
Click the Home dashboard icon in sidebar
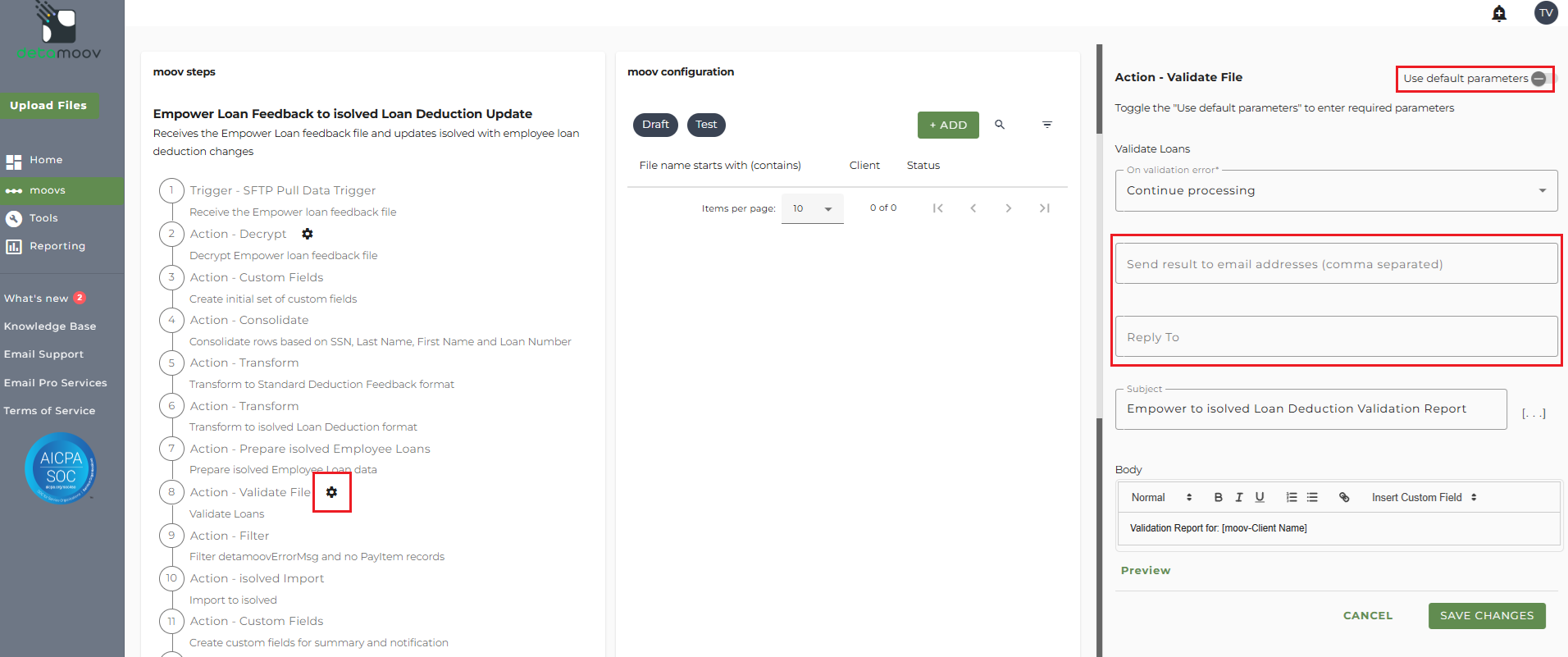click(x=14, y=161)
